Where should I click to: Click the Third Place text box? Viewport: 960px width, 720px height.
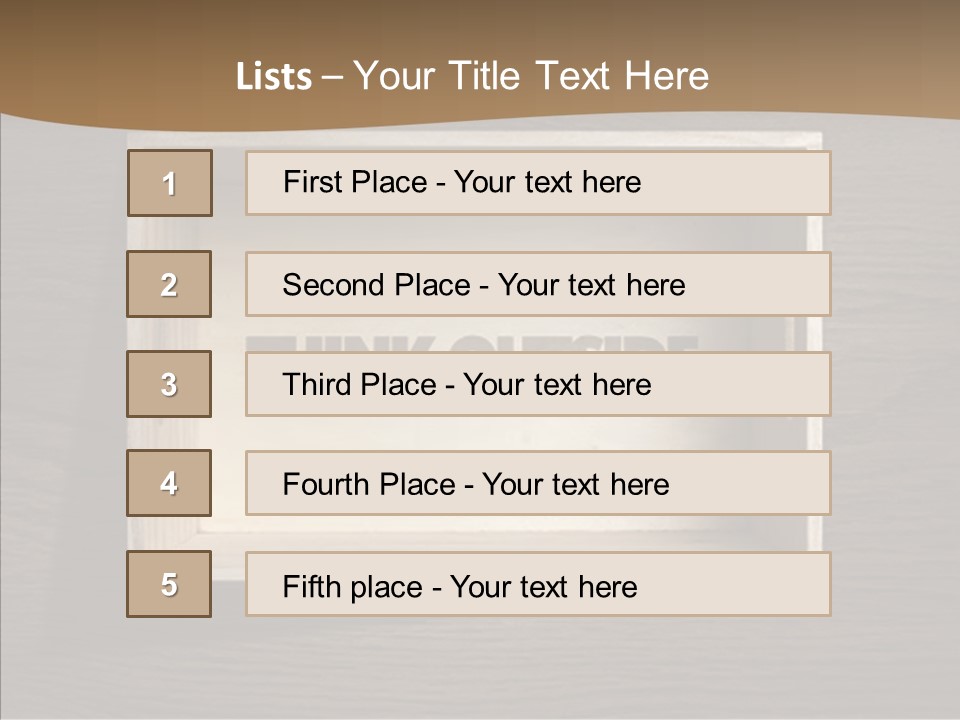coord(538,384)
